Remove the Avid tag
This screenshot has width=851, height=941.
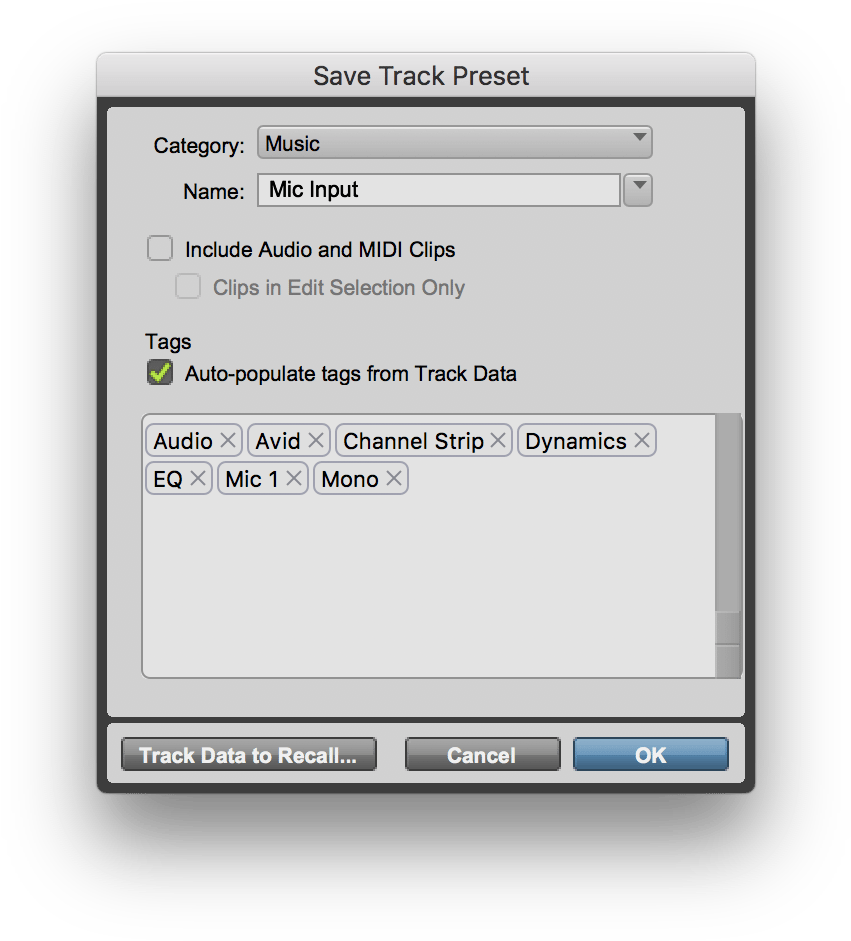(316, 440)
